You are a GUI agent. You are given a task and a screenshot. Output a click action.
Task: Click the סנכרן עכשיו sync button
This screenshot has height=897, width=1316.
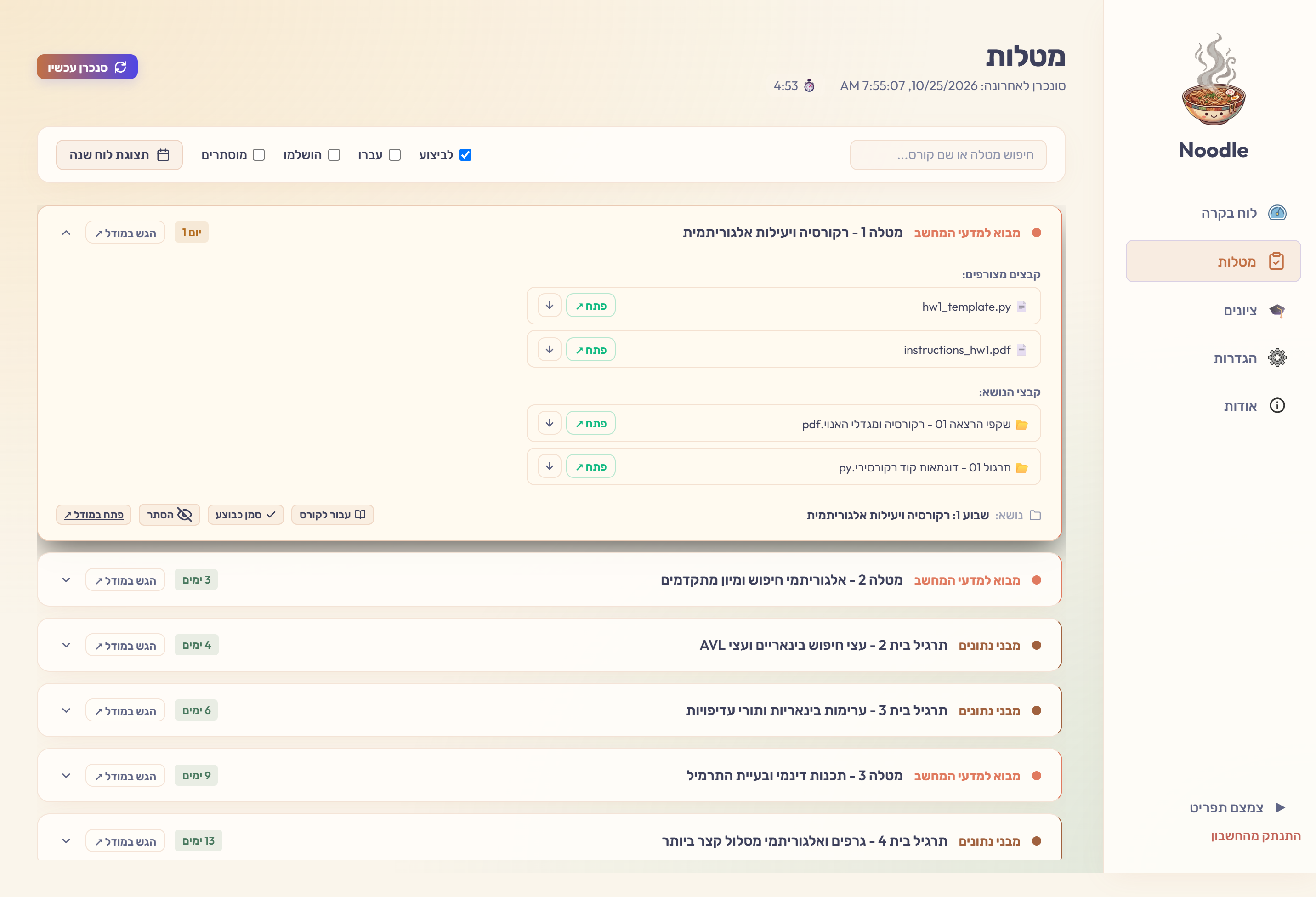point(87,67)
